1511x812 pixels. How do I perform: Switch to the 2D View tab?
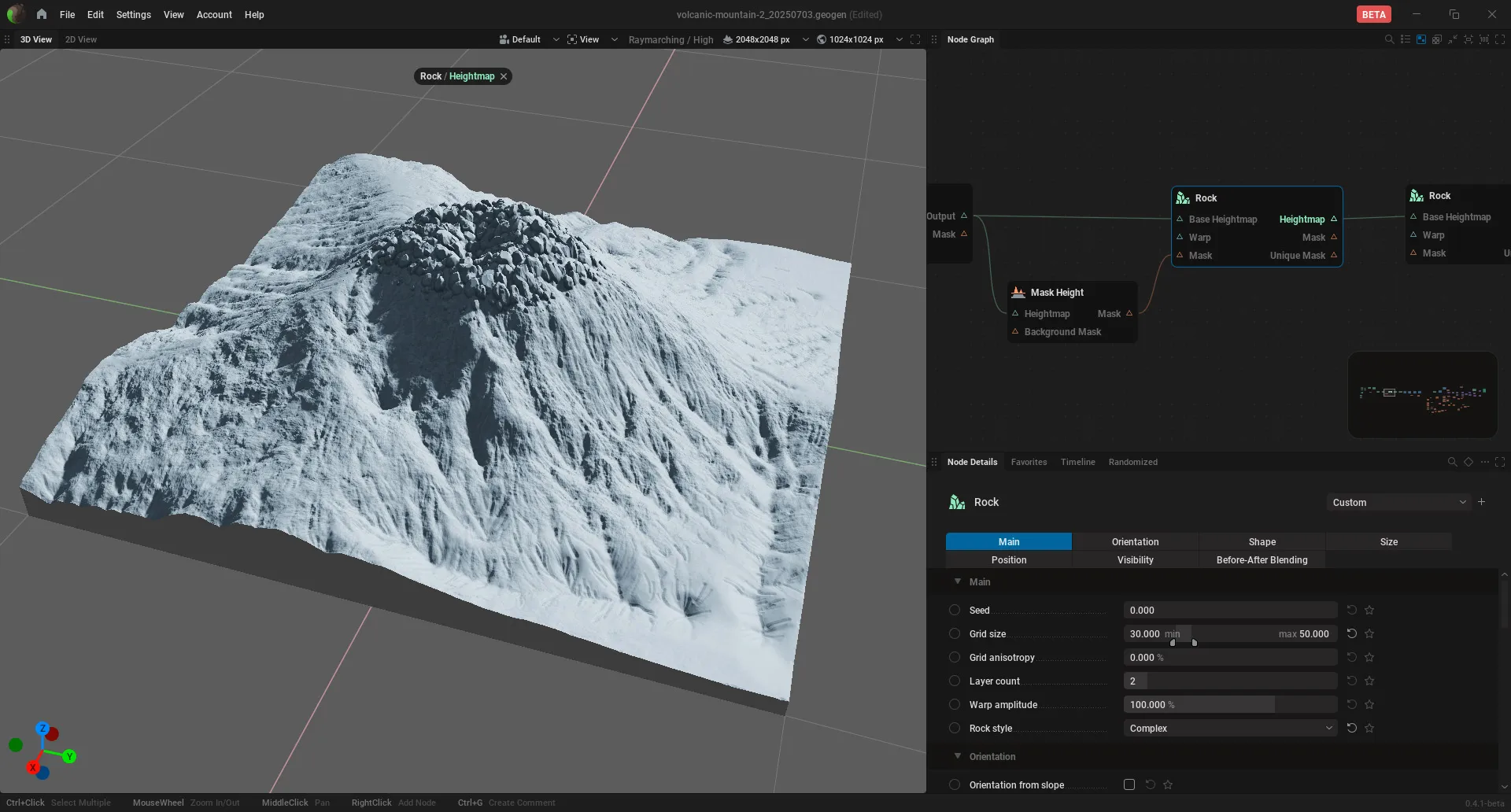coord(81,39)
